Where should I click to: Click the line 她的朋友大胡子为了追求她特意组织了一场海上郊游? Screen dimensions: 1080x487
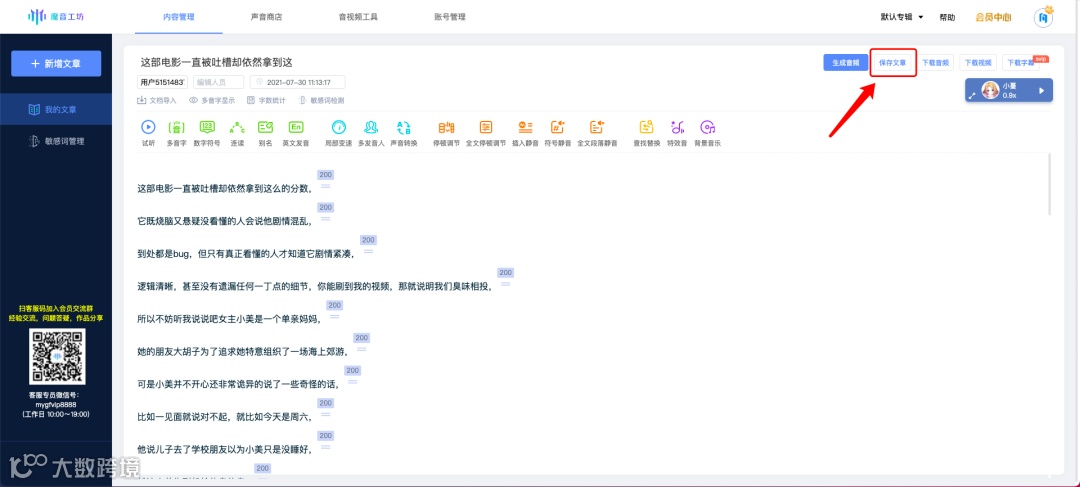click(243, 351)
